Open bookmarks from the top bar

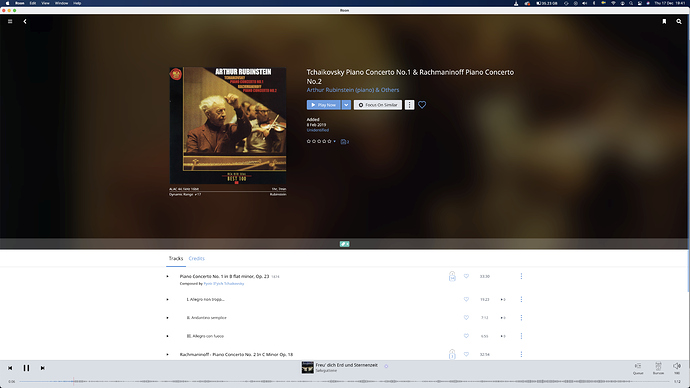[664, 21]
